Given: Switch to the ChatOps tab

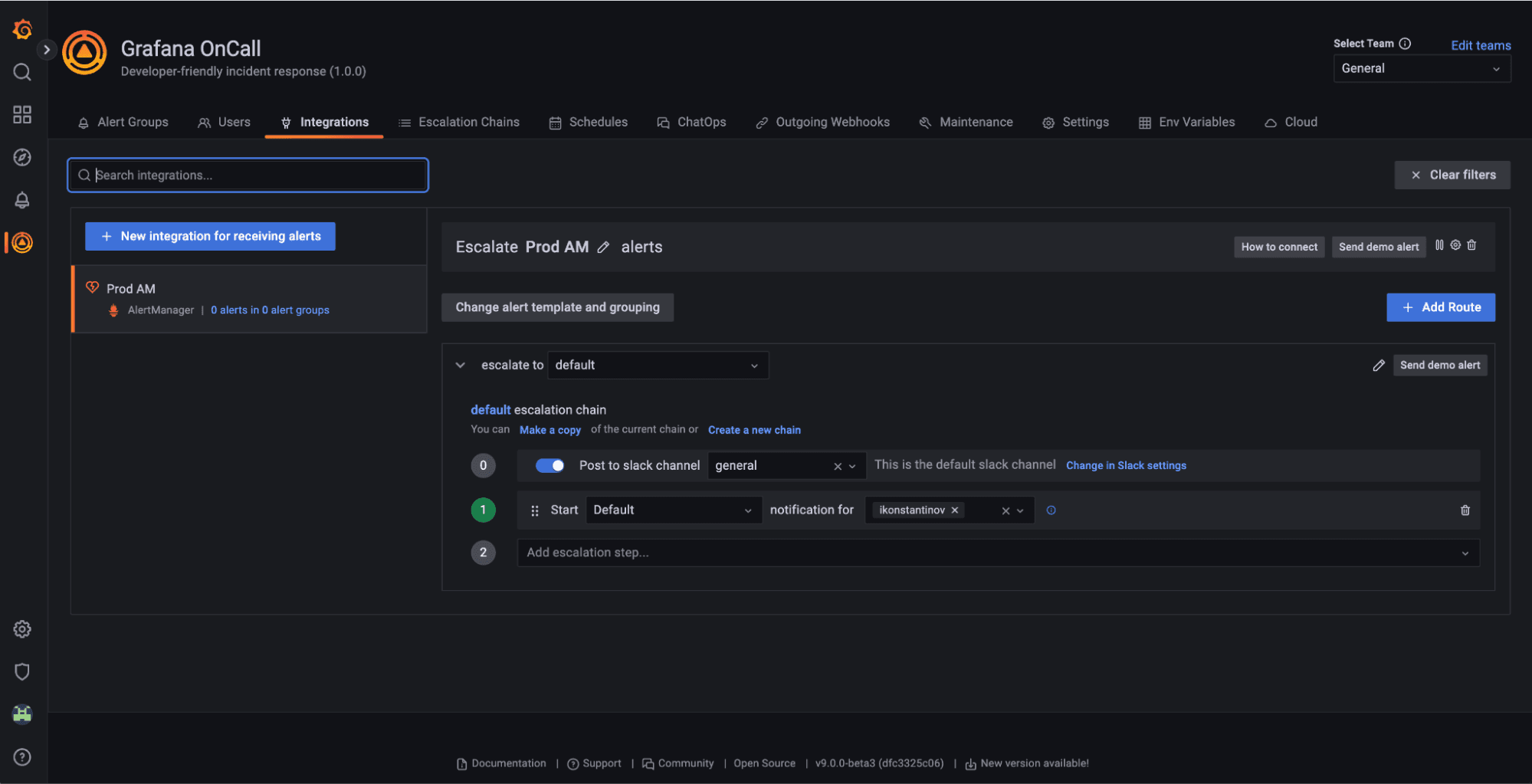Looking at the screenshot, I should [x=692, y=122].
